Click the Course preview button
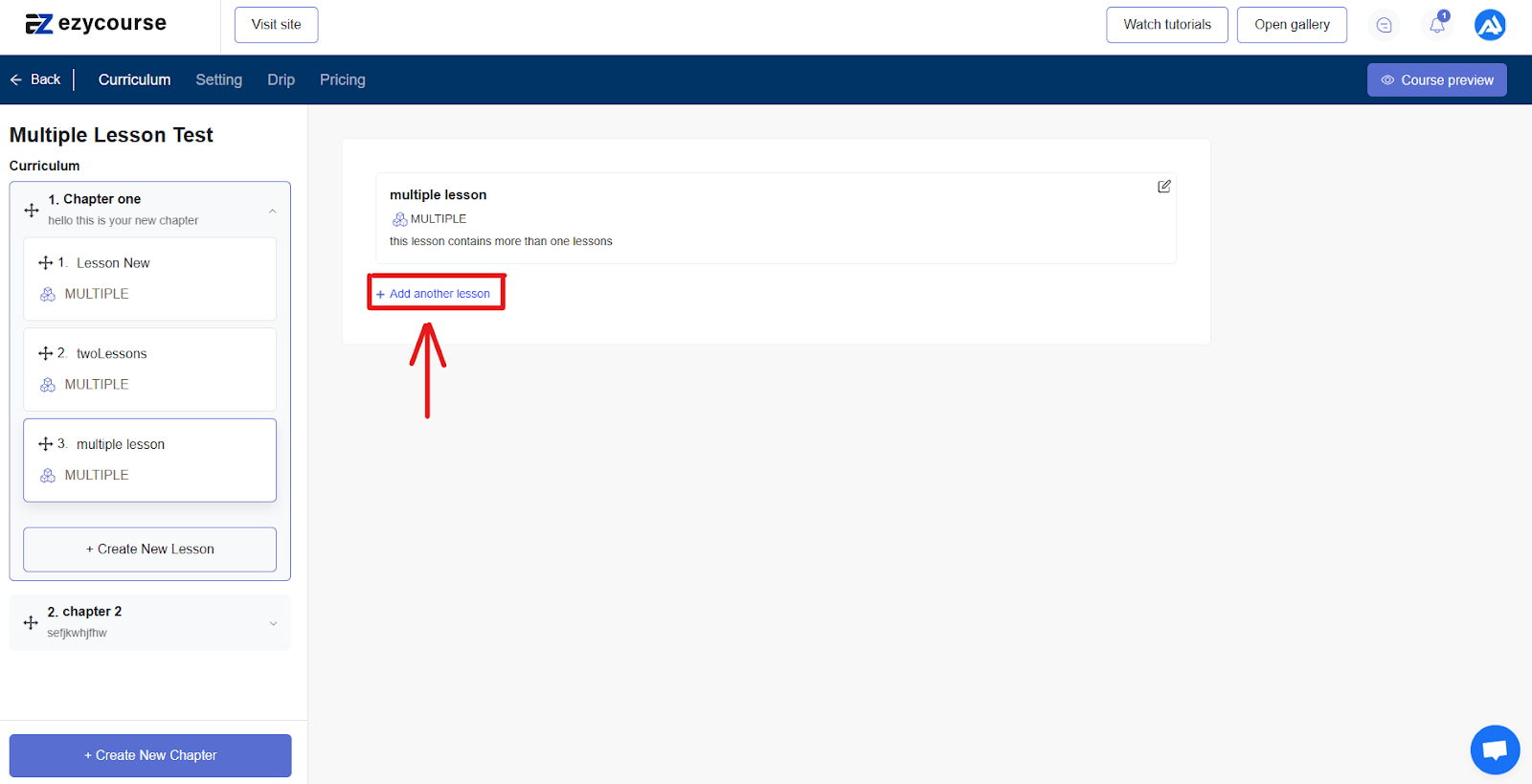Image resolution: width=1532 pixels, height=784 pixels. (1436, 80)
